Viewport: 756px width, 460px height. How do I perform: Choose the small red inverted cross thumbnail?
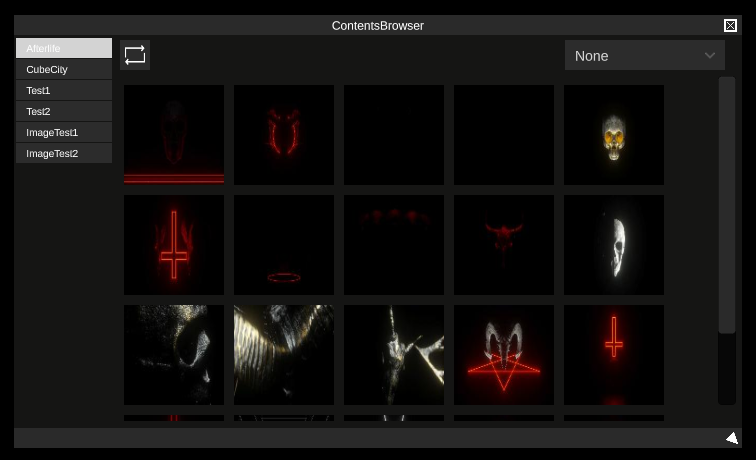point(614,355)
